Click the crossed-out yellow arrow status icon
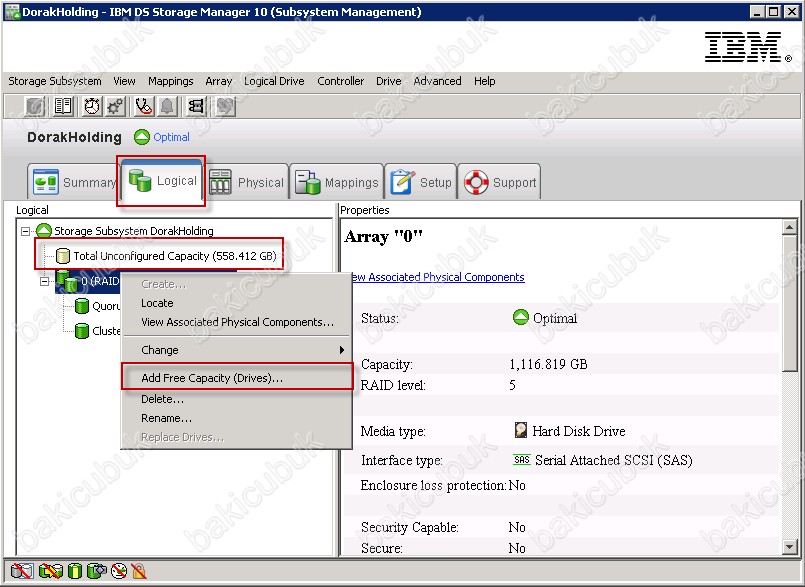The width and height of the screenshot is (805, 587). (x=50, y=571)
